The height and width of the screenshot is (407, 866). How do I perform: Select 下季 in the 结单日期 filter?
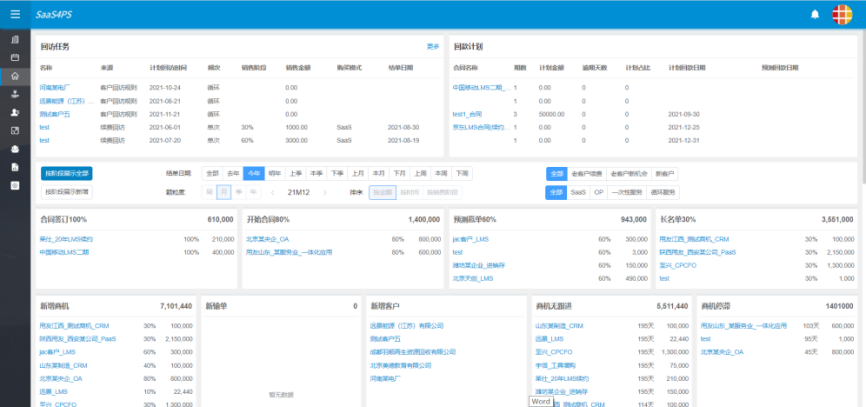337,173
